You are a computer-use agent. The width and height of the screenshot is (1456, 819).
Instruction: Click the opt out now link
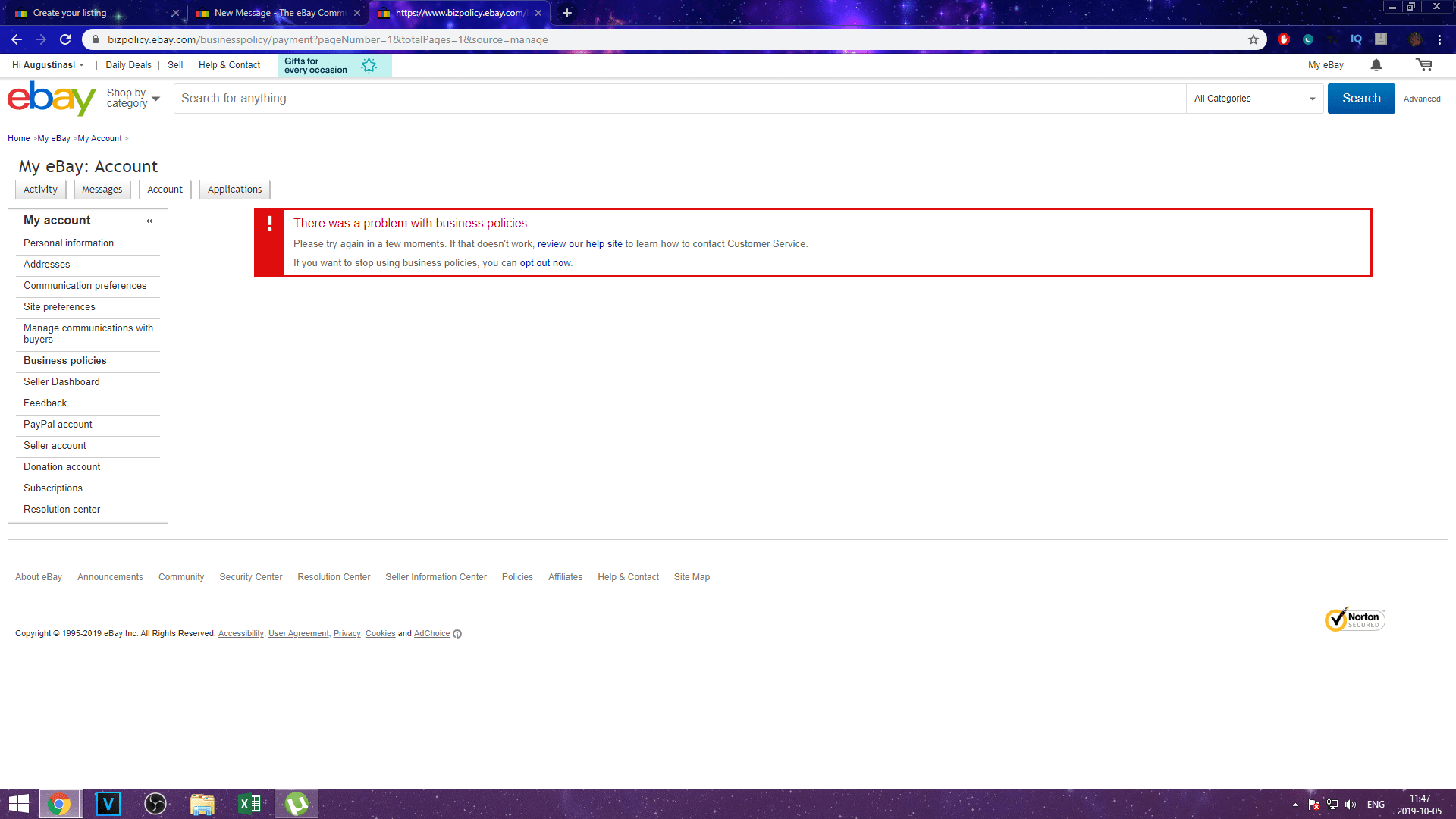(544, 262)
